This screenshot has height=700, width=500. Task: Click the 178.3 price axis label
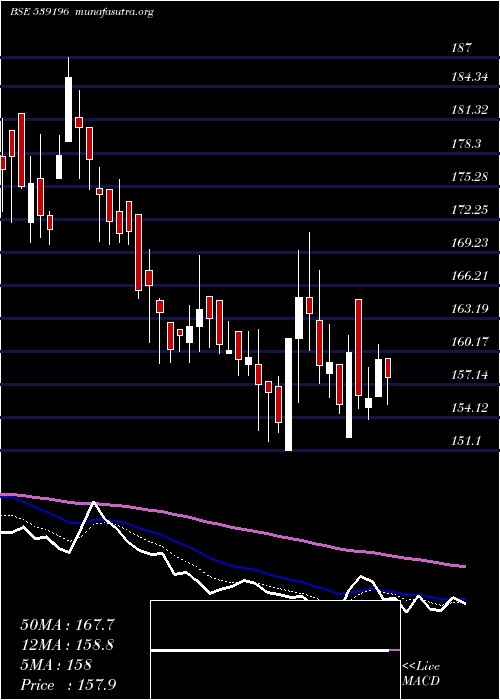click(x=466, y=143)
